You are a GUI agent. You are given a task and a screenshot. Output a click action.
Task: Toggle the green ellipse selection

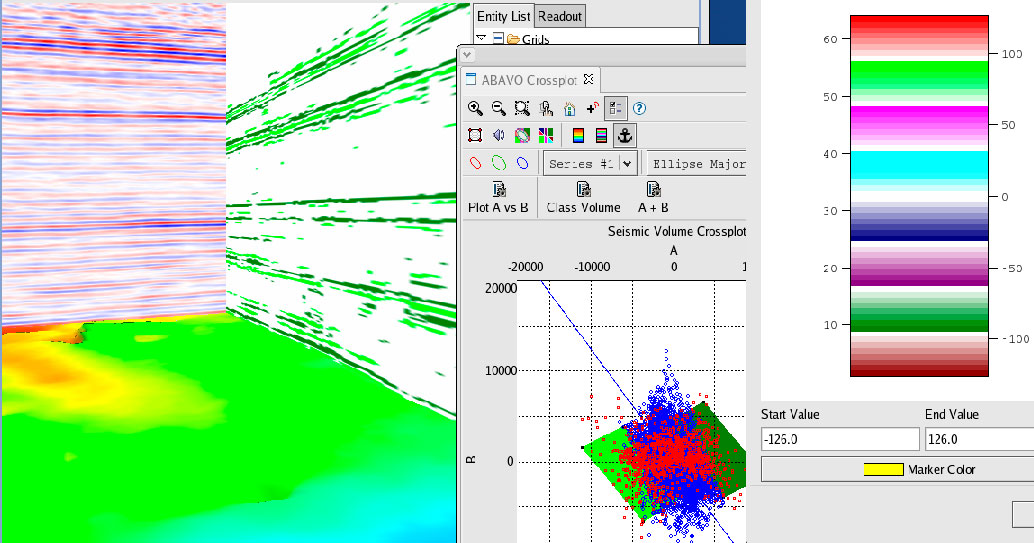(x=498, y=163)
